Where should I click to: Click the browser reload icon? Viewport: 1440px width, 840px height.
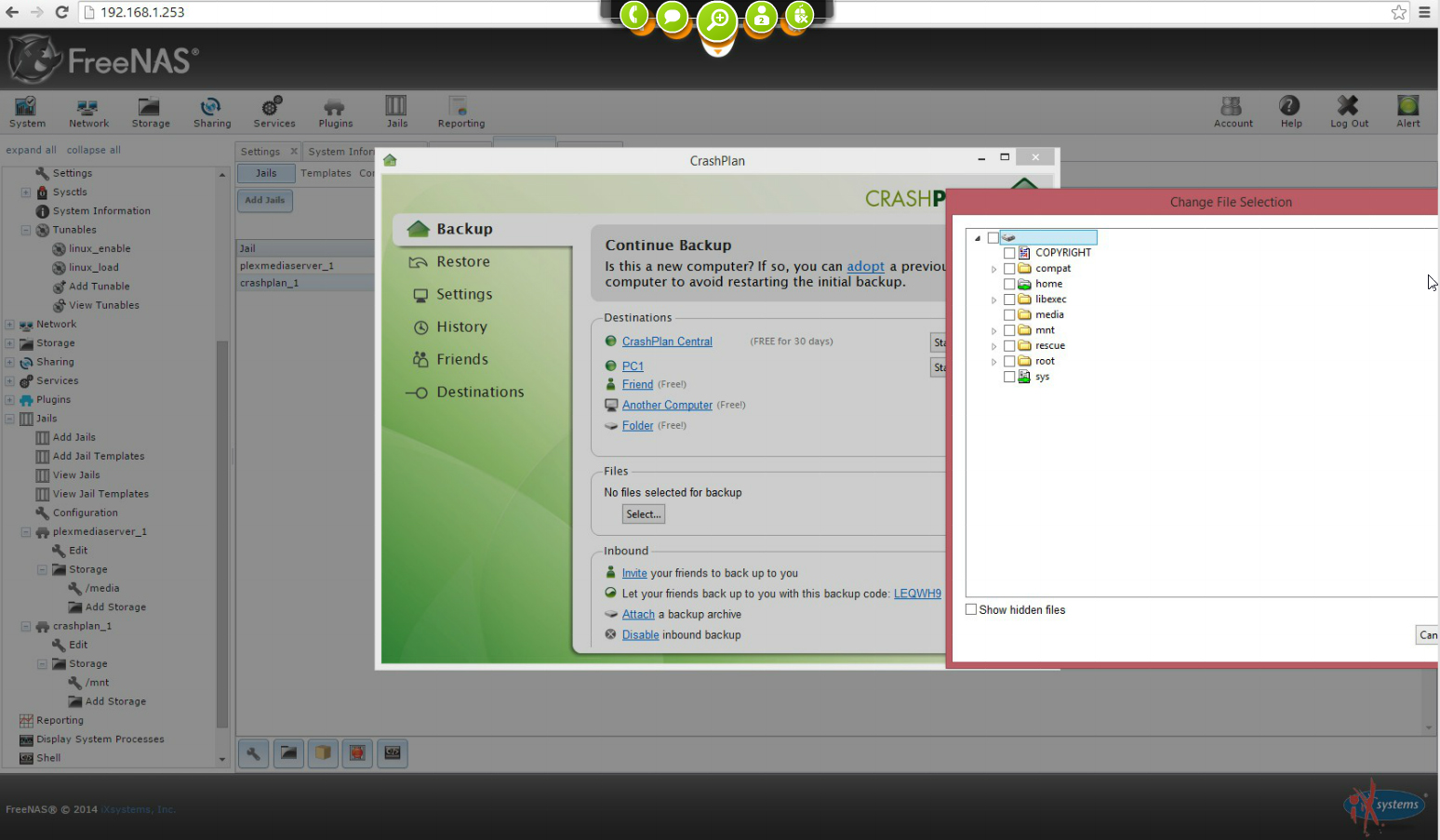61,12
